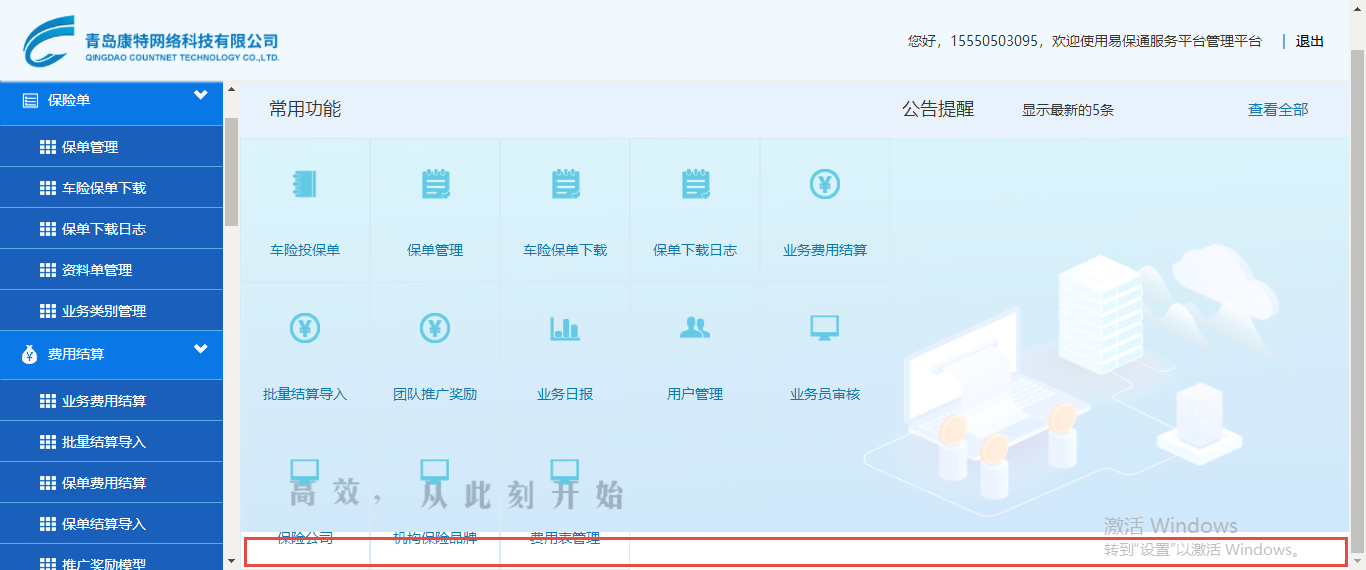Collapse the 保险单 section chevron
1366x570 pixels.
pos(201,95)
